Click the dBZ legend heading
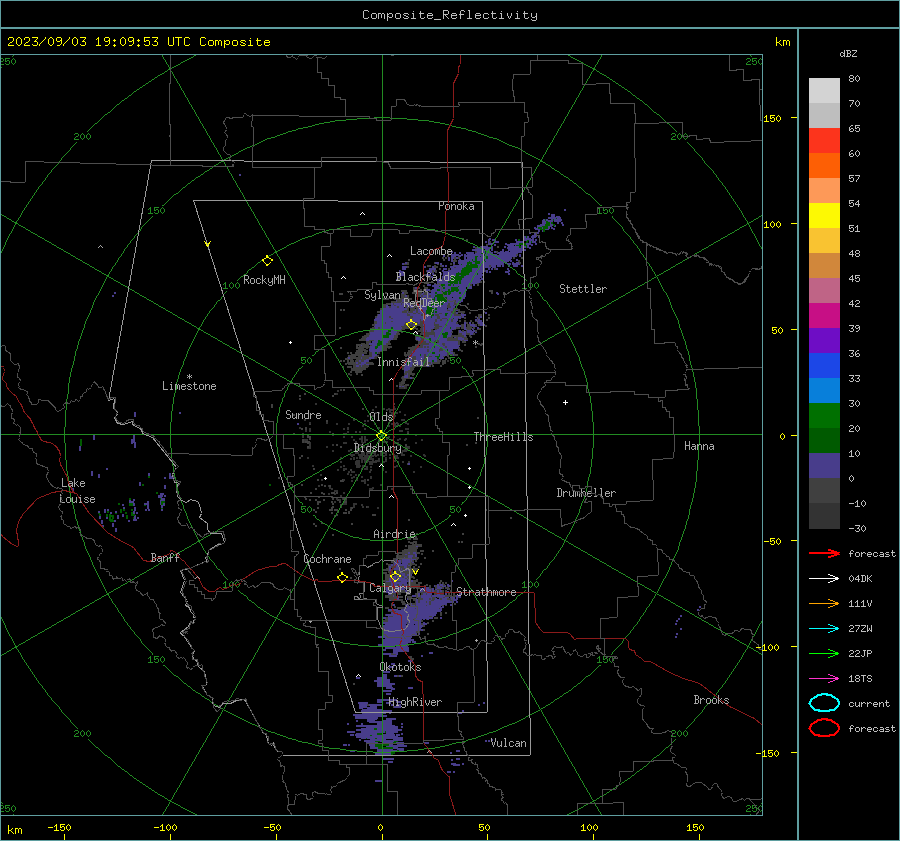 (848, 53)
